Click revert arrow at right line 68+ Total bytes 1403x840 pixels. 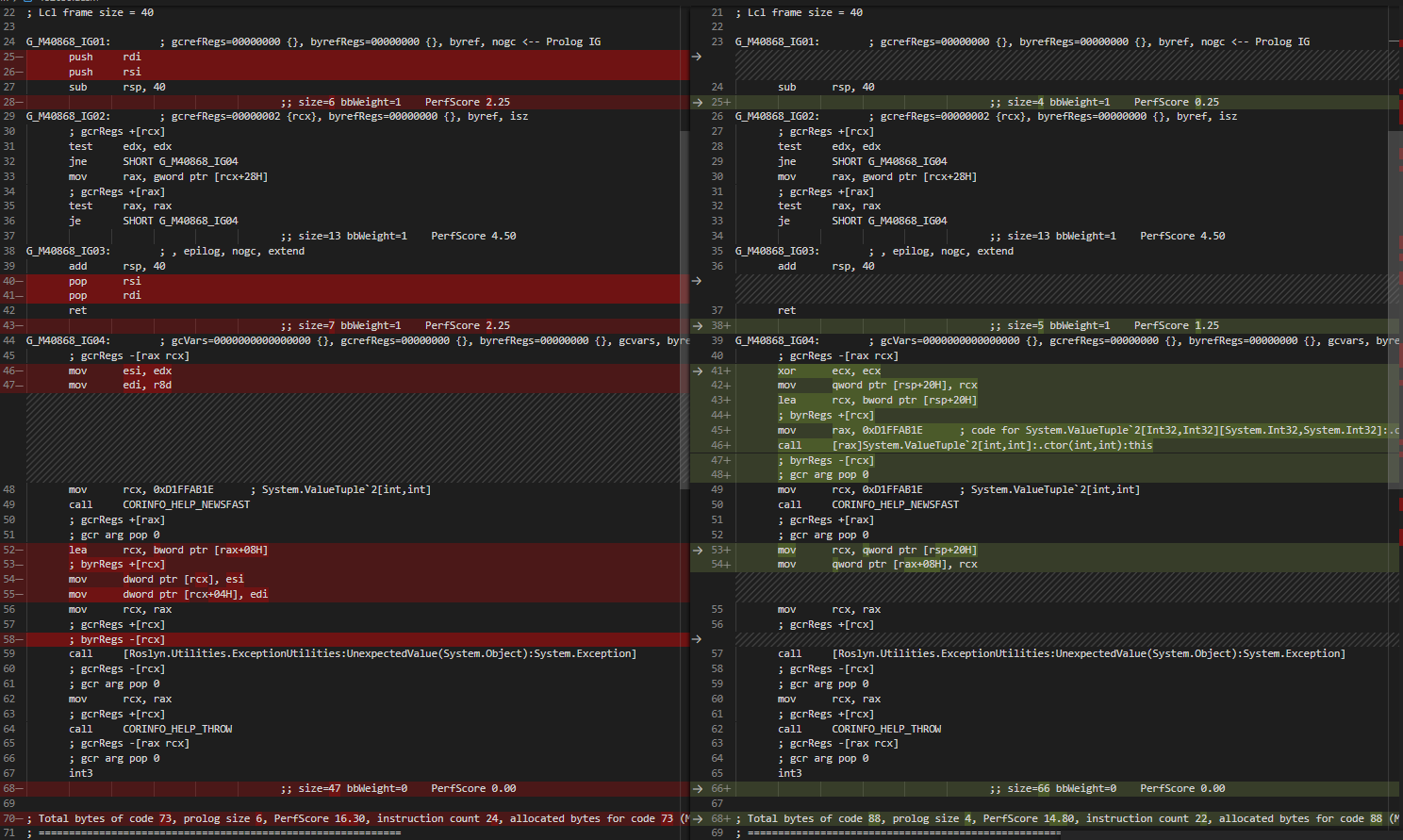click(697, 818)
